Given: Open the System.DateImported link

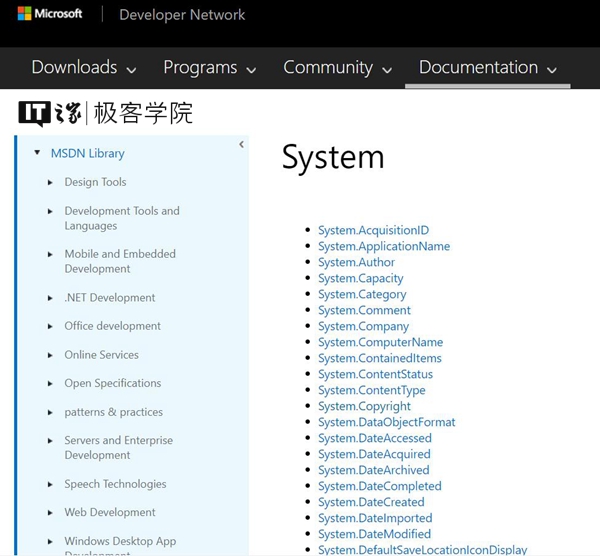Looking at the screenshot, I should (x=375, y=518).
